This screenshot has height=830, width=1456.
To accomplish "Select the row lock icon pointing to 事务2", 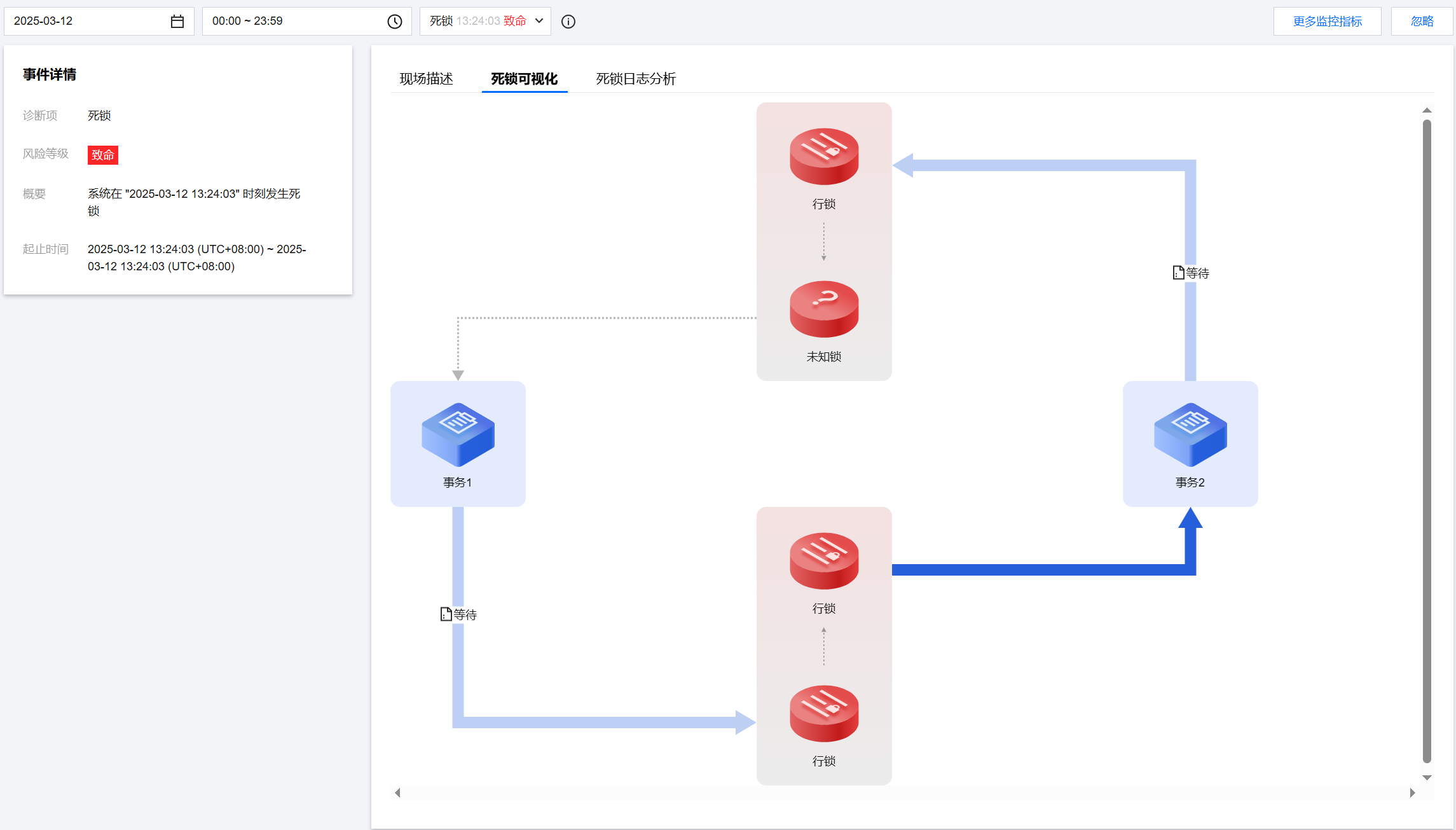I will click(x=824, y=561).
